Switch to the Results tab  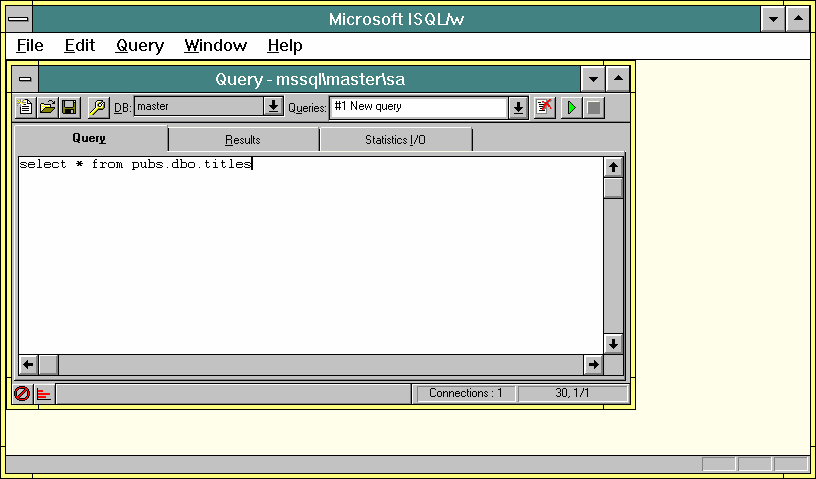pyautogui.click(x=243, y=140)
